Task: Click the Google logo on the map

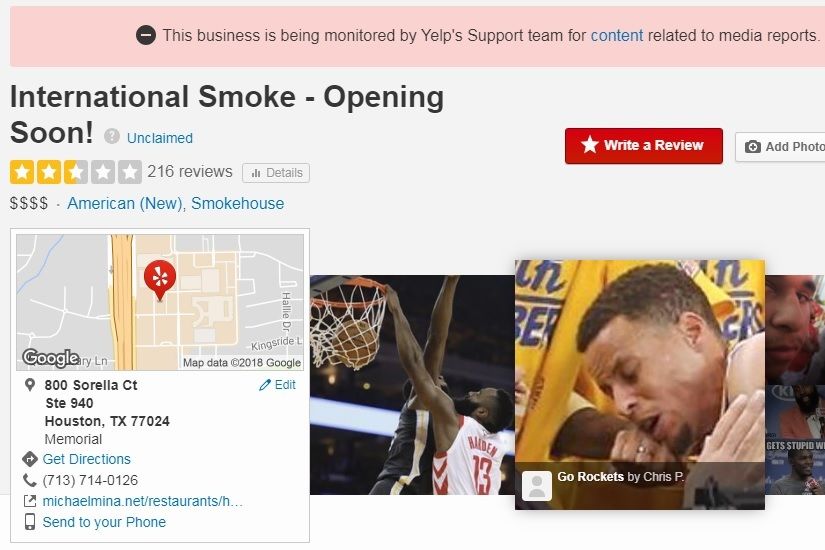Action: (x=51, y=358)
